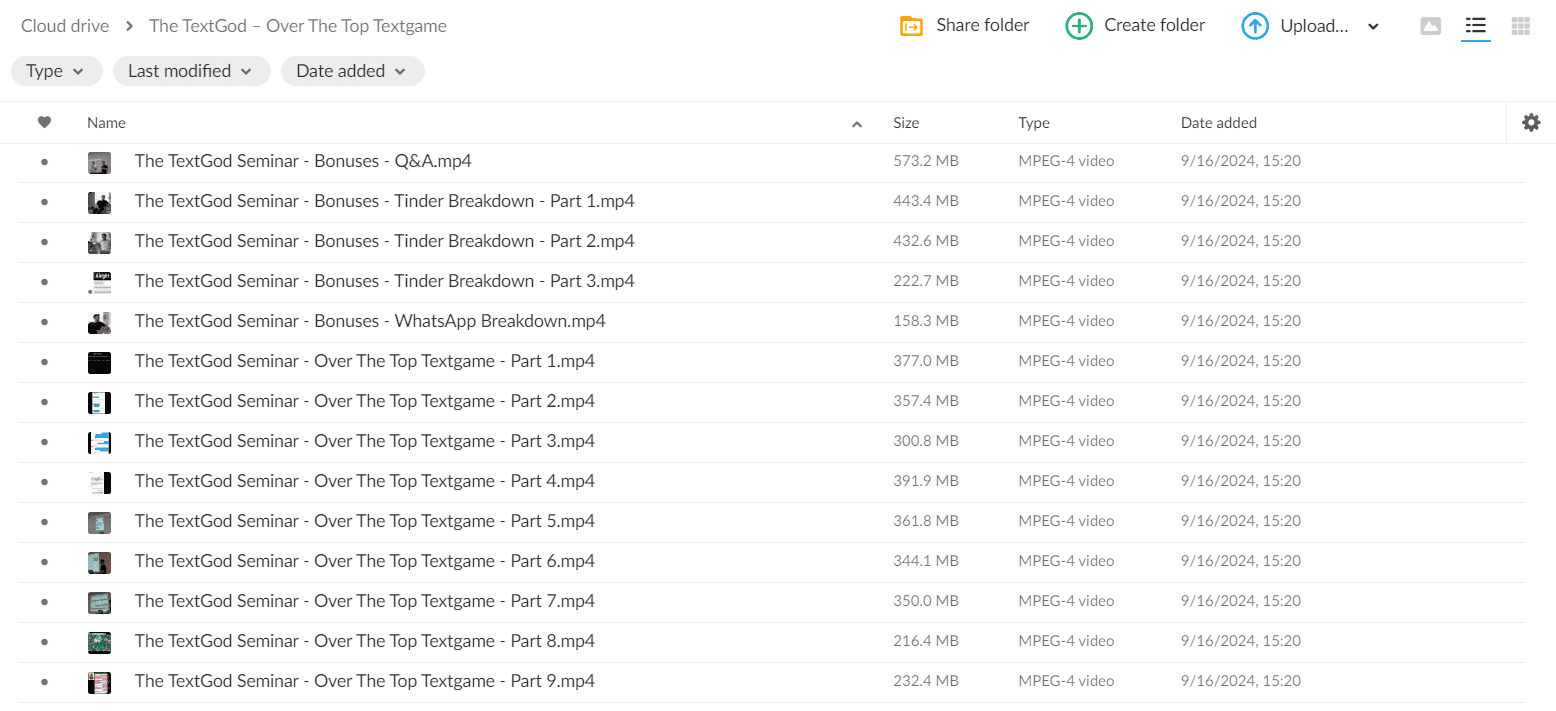Click thumbnail of WhatsApp Breakdown video

click(99, 322)
